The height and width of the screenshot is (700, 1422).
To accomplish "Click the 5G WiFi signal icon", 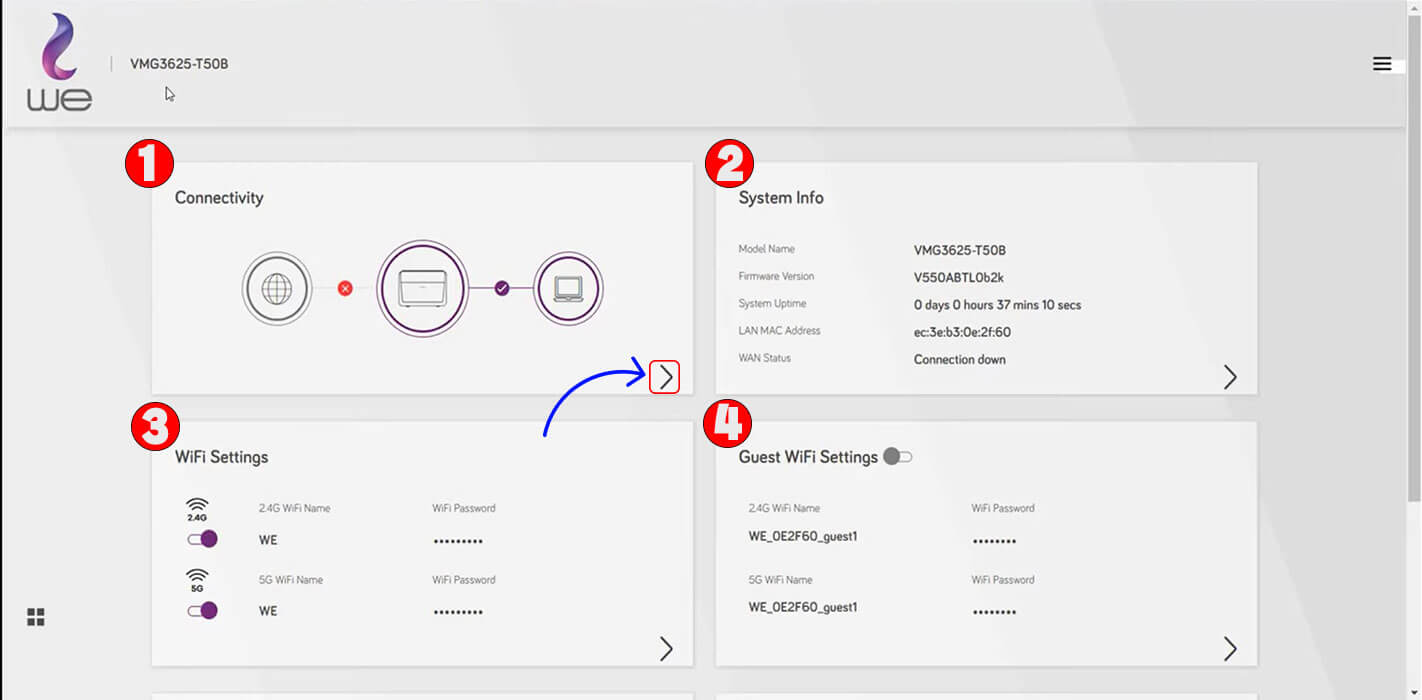I will pyautogui.click(x=198, y=580).
